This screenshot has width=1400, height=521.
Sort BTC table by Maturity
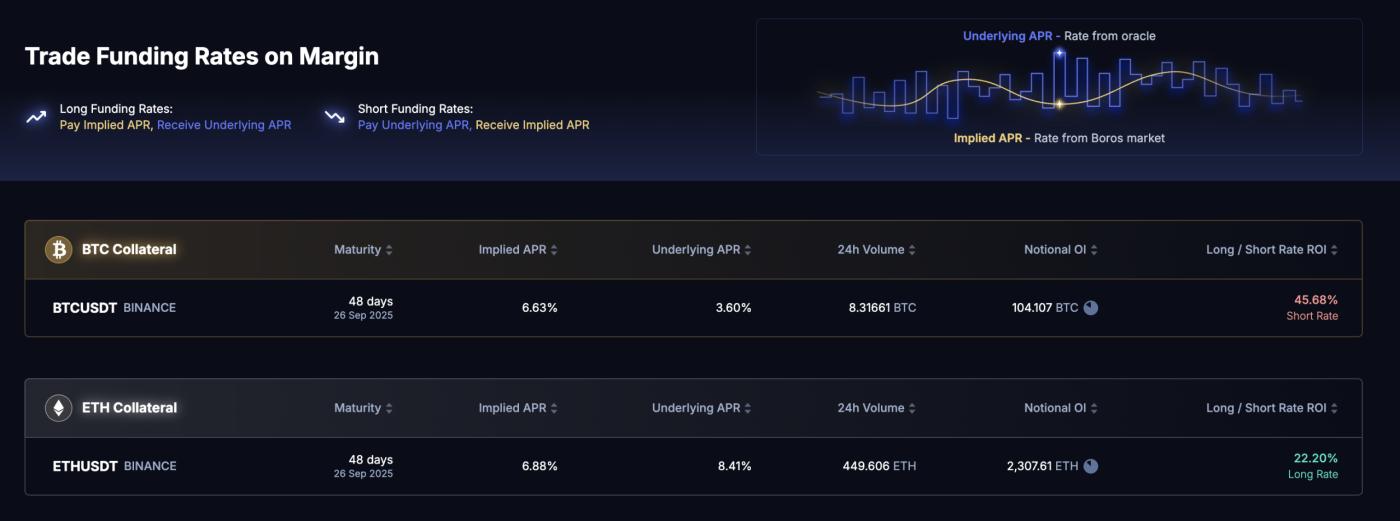pyautogui.click(x=363, y=250)
